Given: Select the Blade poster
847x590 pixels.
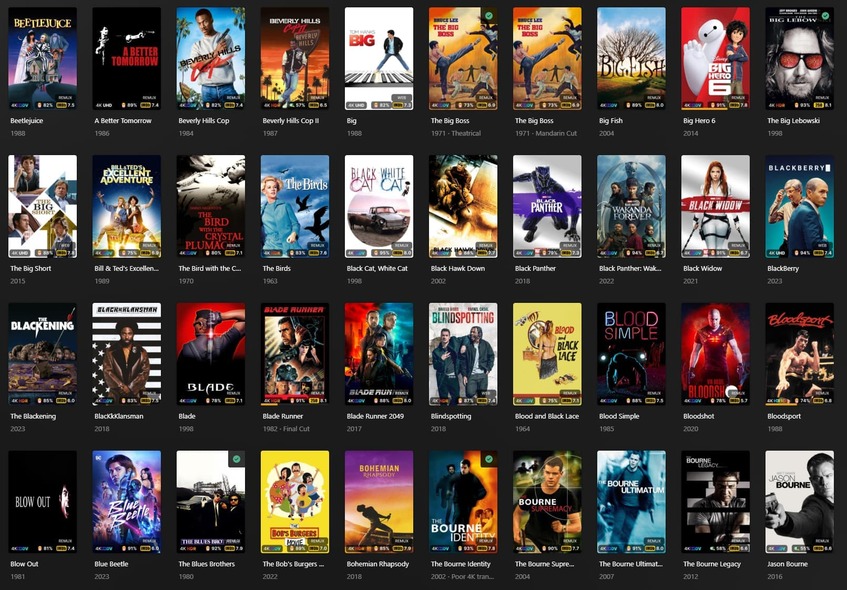Looking at the screenshot, I should (x=211, y=354).
